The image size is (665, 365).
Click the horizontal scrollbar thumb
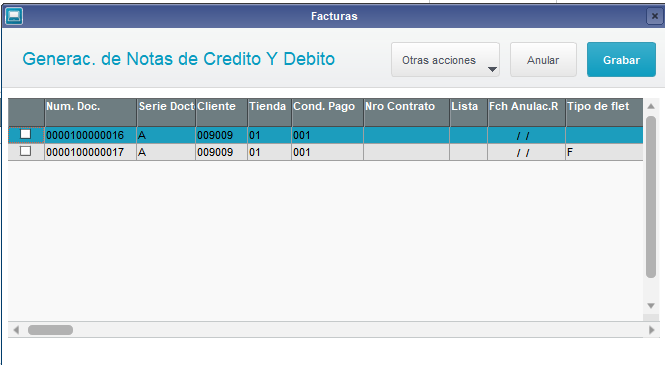(50, 330)
